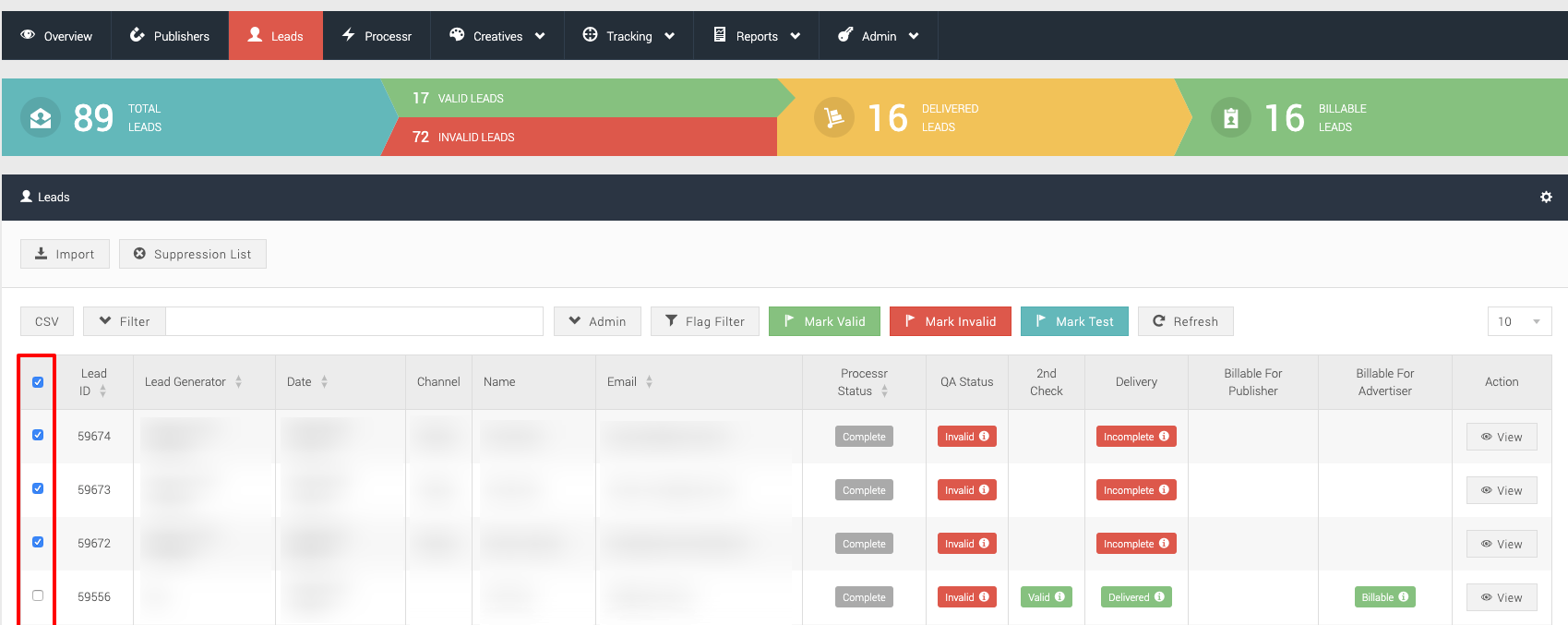This screenshot has height=625, width=1568.
Task: Click the total leads inbox icon
Action: pos(41,117)
